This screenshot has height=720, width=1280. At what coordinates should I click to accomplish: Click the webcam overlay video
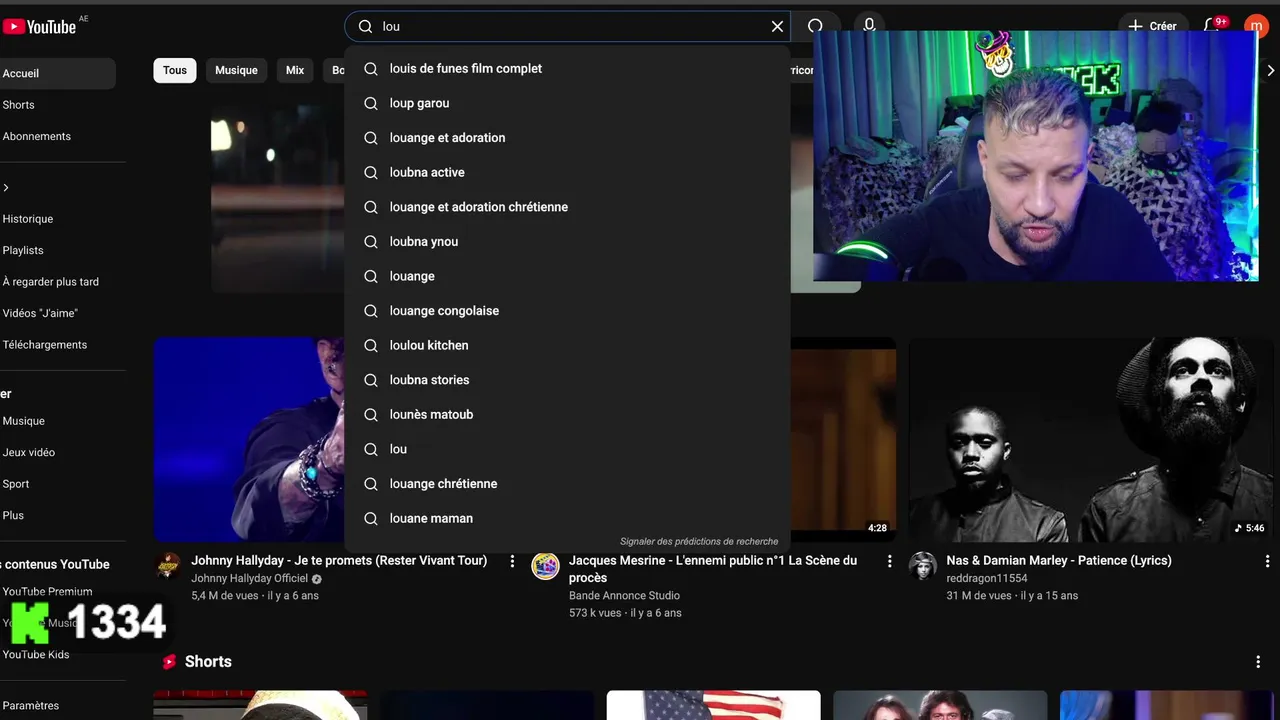click(1035, 157)
